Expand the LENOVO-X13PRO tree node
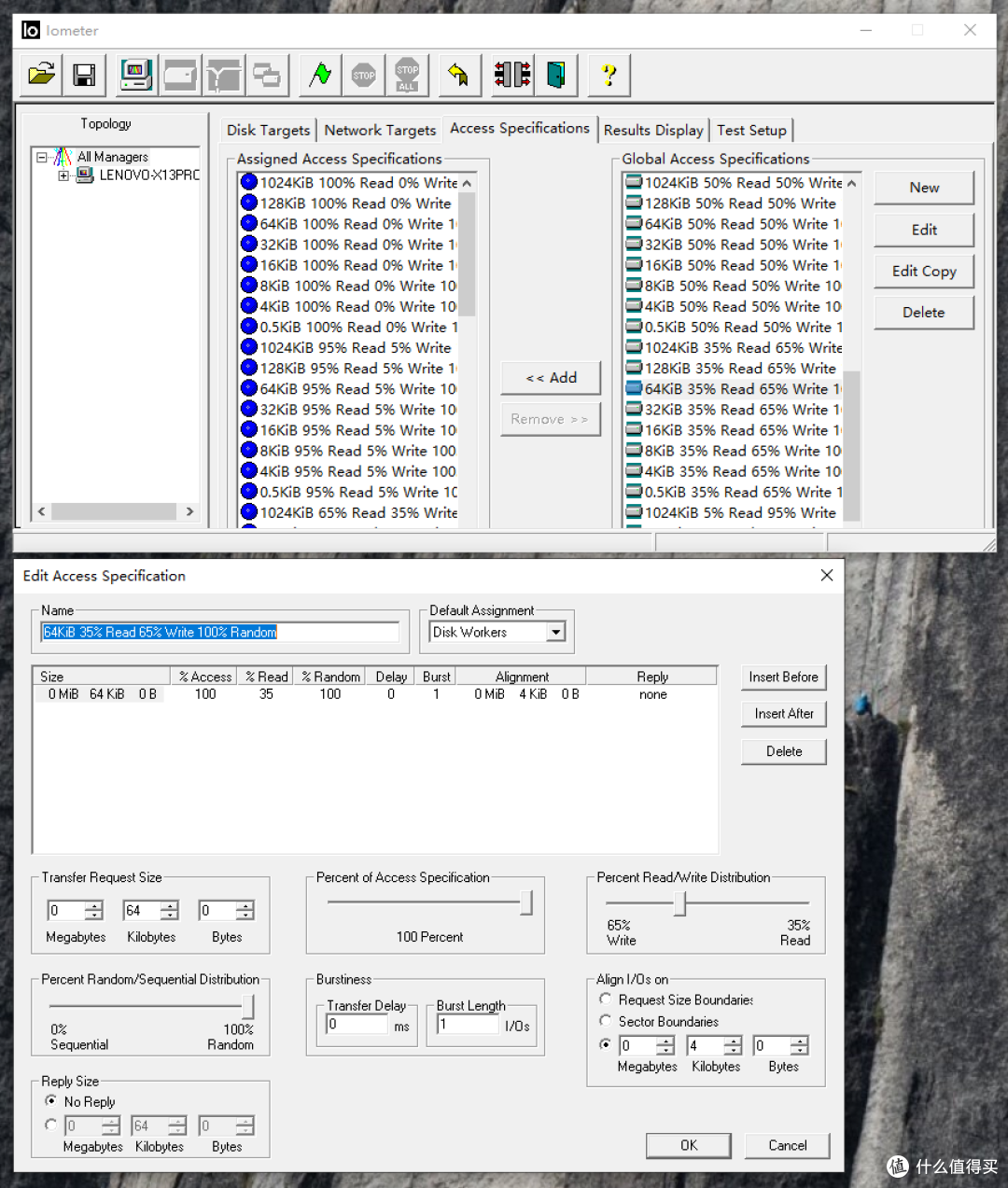Screen dimensions: 1008x1188 coord(63,175)
